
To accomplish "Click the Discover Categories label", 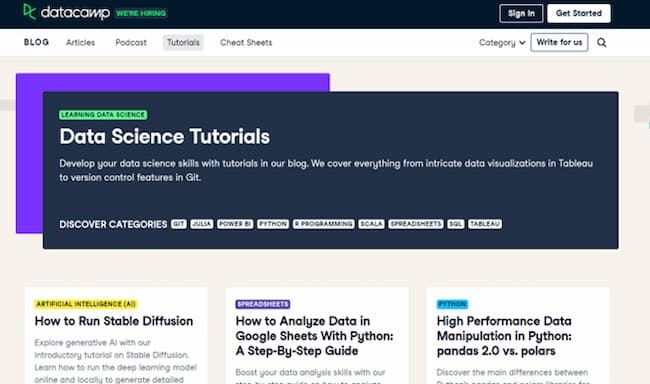I will [x=113, y=224].
